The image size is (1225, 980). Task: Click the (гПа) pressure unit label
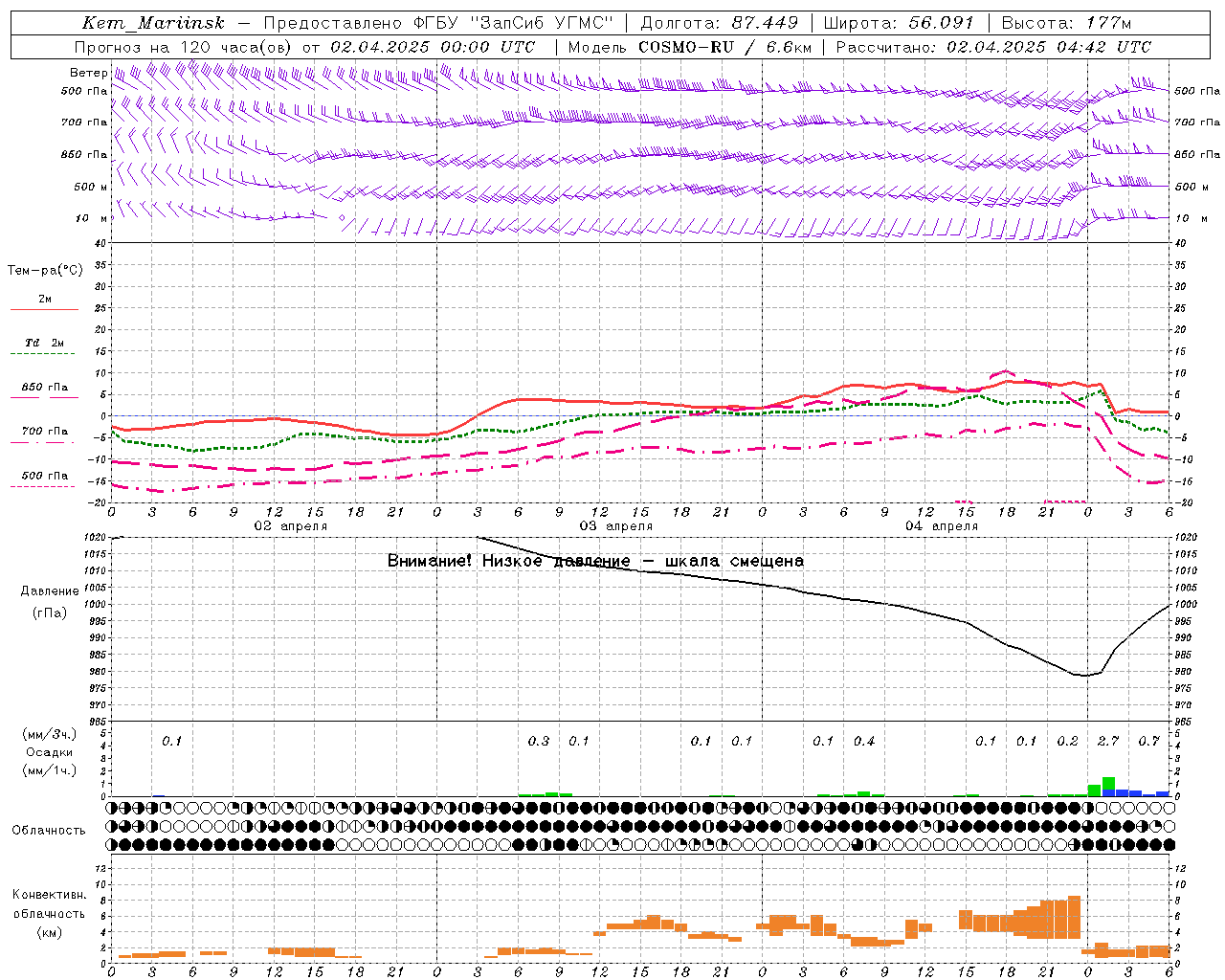point(50,613)
